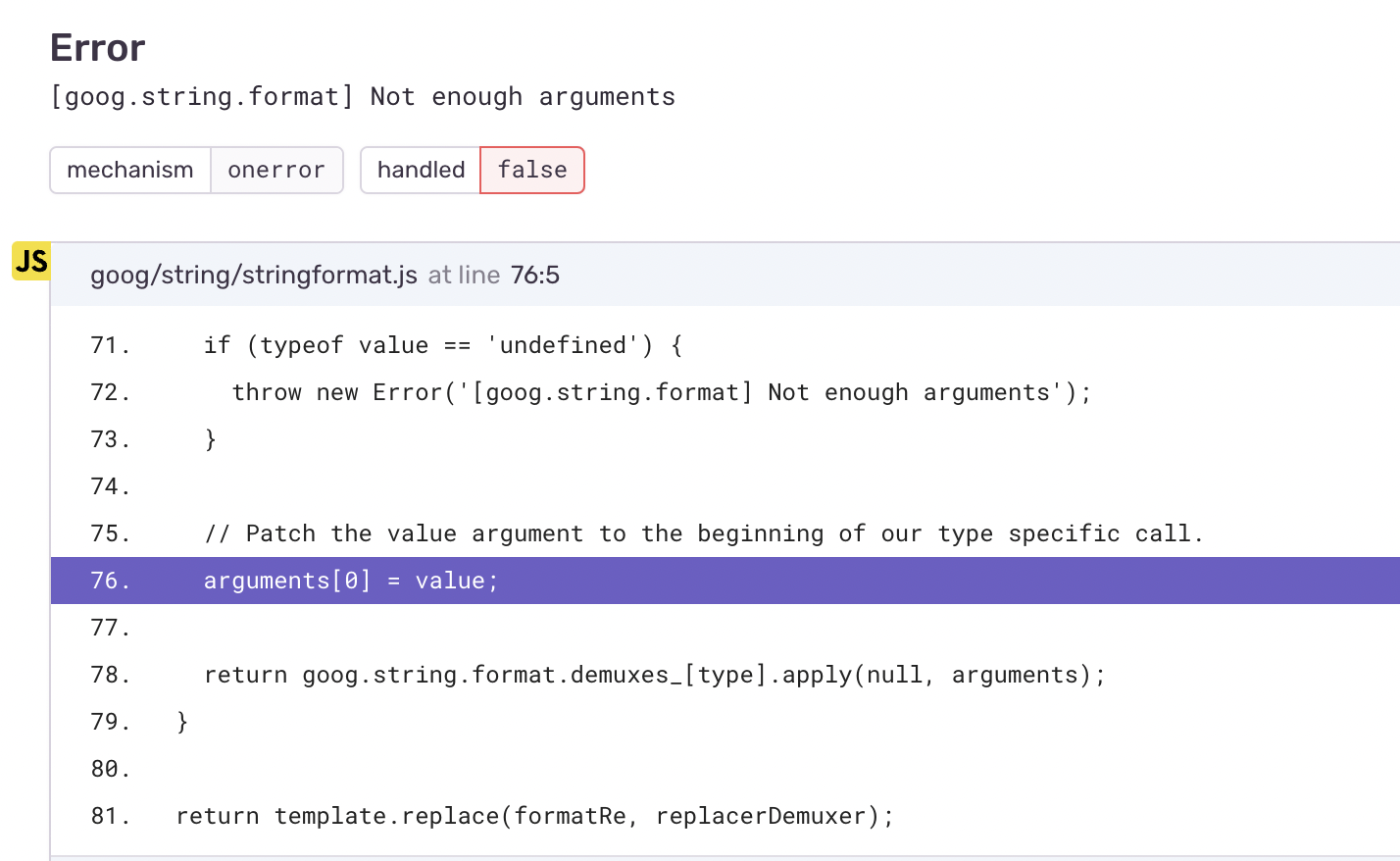Click the return goog.string.format.demuxes_ line
Image resolution: width=1400 pixels, height=861 pixels.
pos(654,674)
